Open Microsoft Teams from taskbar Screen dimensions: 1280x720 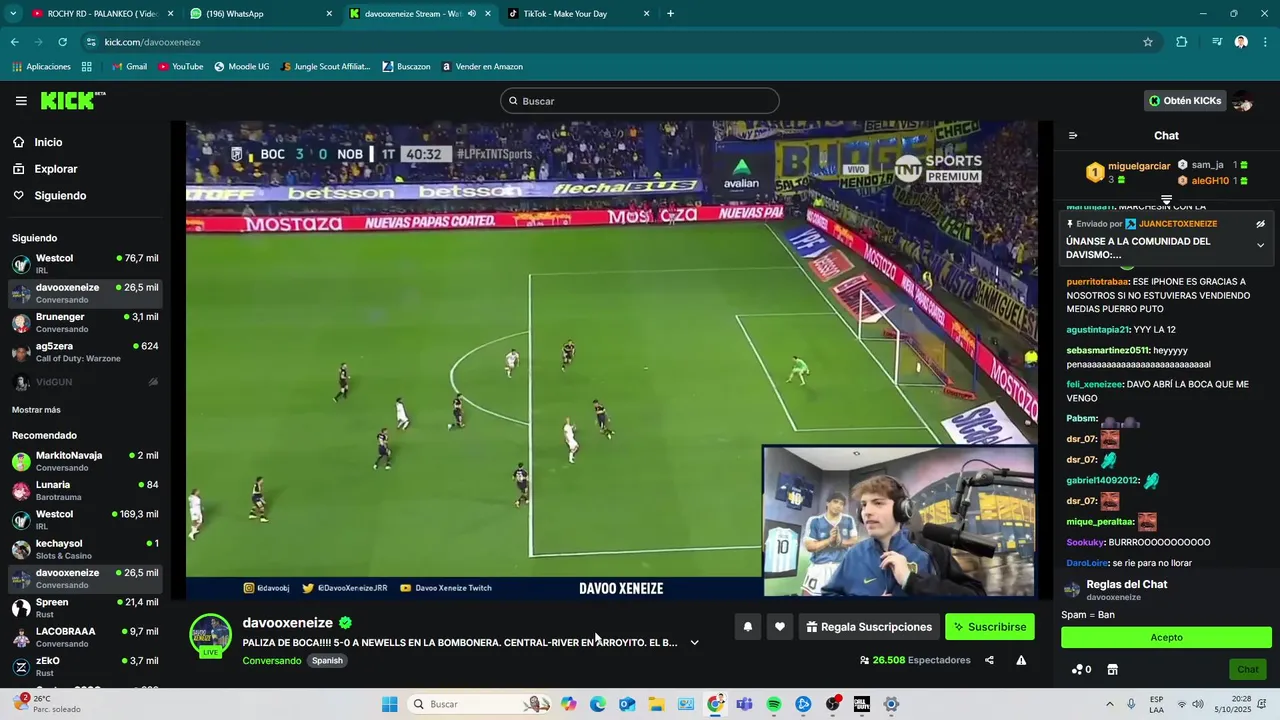744,704
